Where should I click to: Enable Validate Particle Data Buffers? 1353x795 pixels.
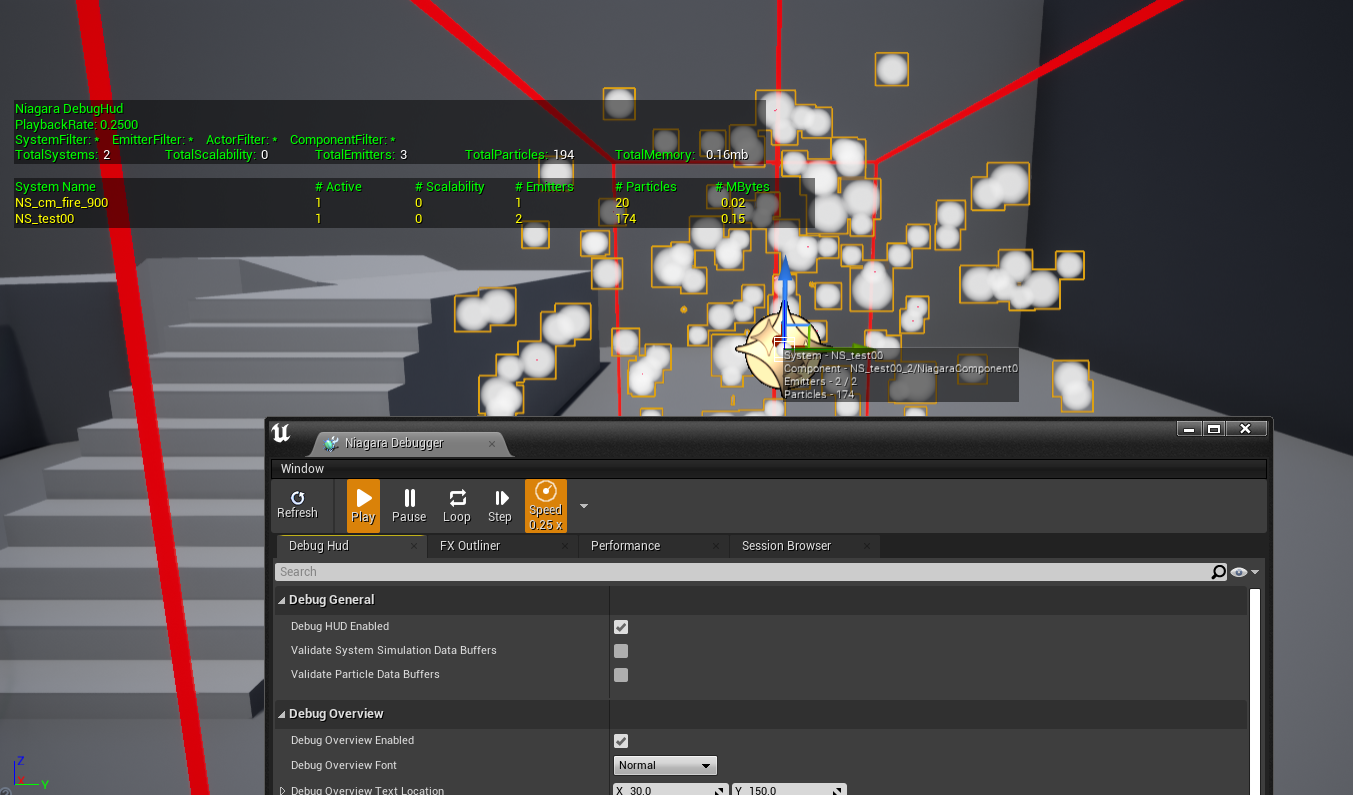(x=621, y=675)
